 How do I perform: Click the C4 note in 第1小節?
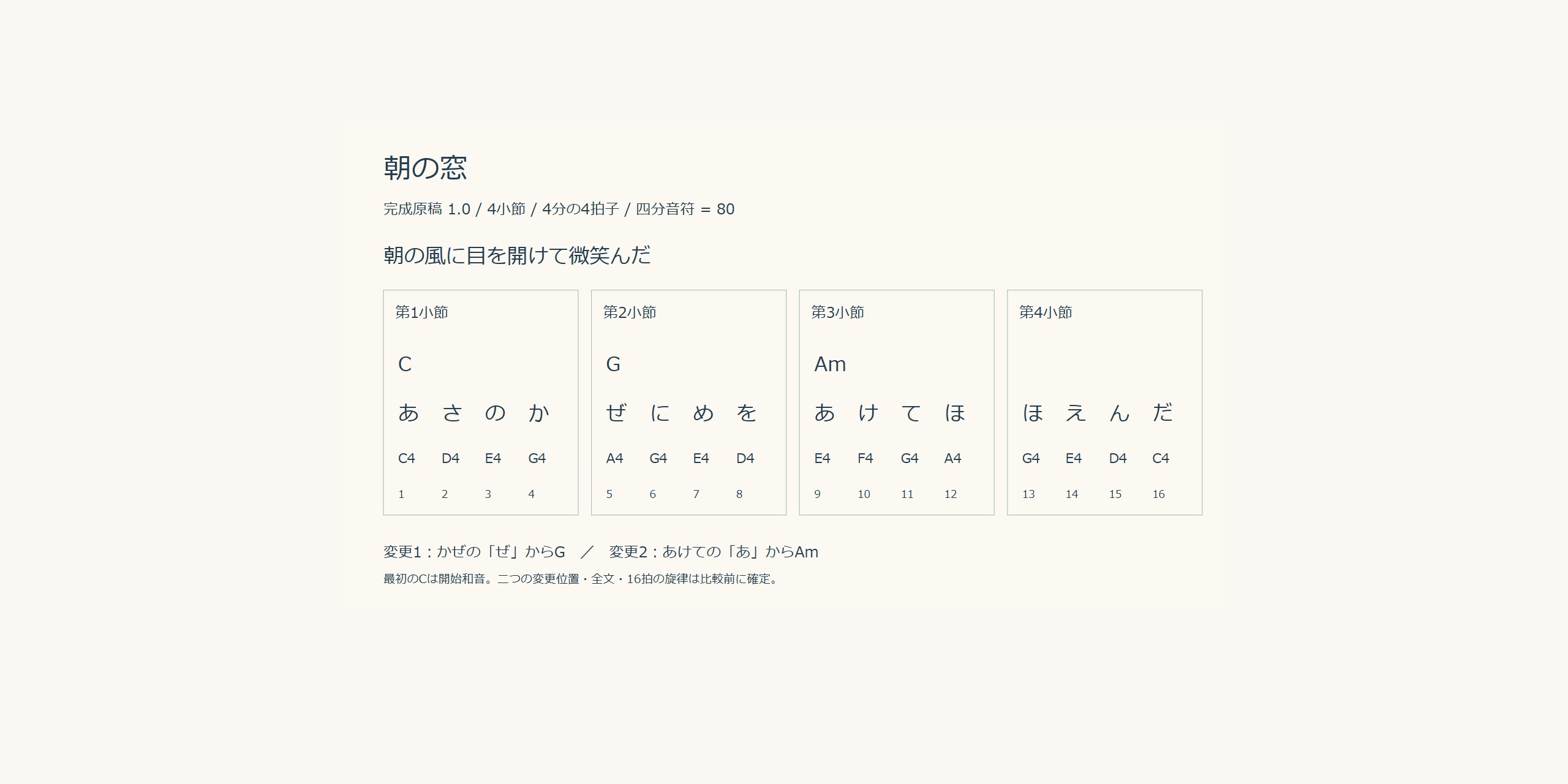(x=407, y=458)
